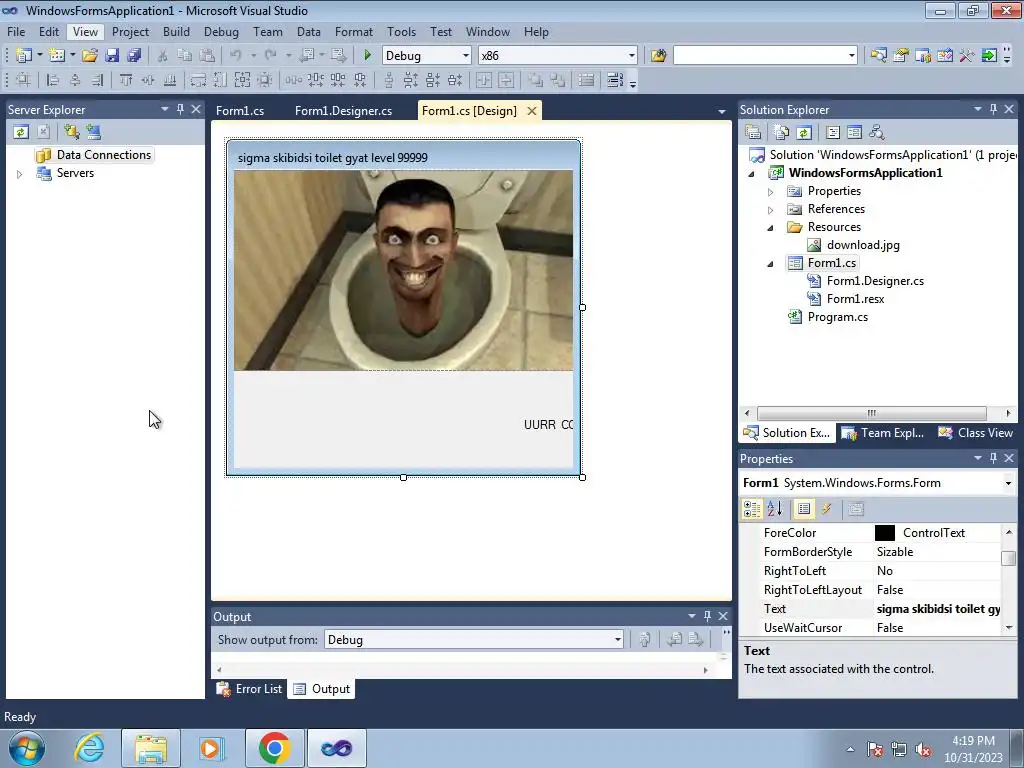Click the Make Same Width icon
This screenshot has width=1024, height=768.
[x=198, y=80]
